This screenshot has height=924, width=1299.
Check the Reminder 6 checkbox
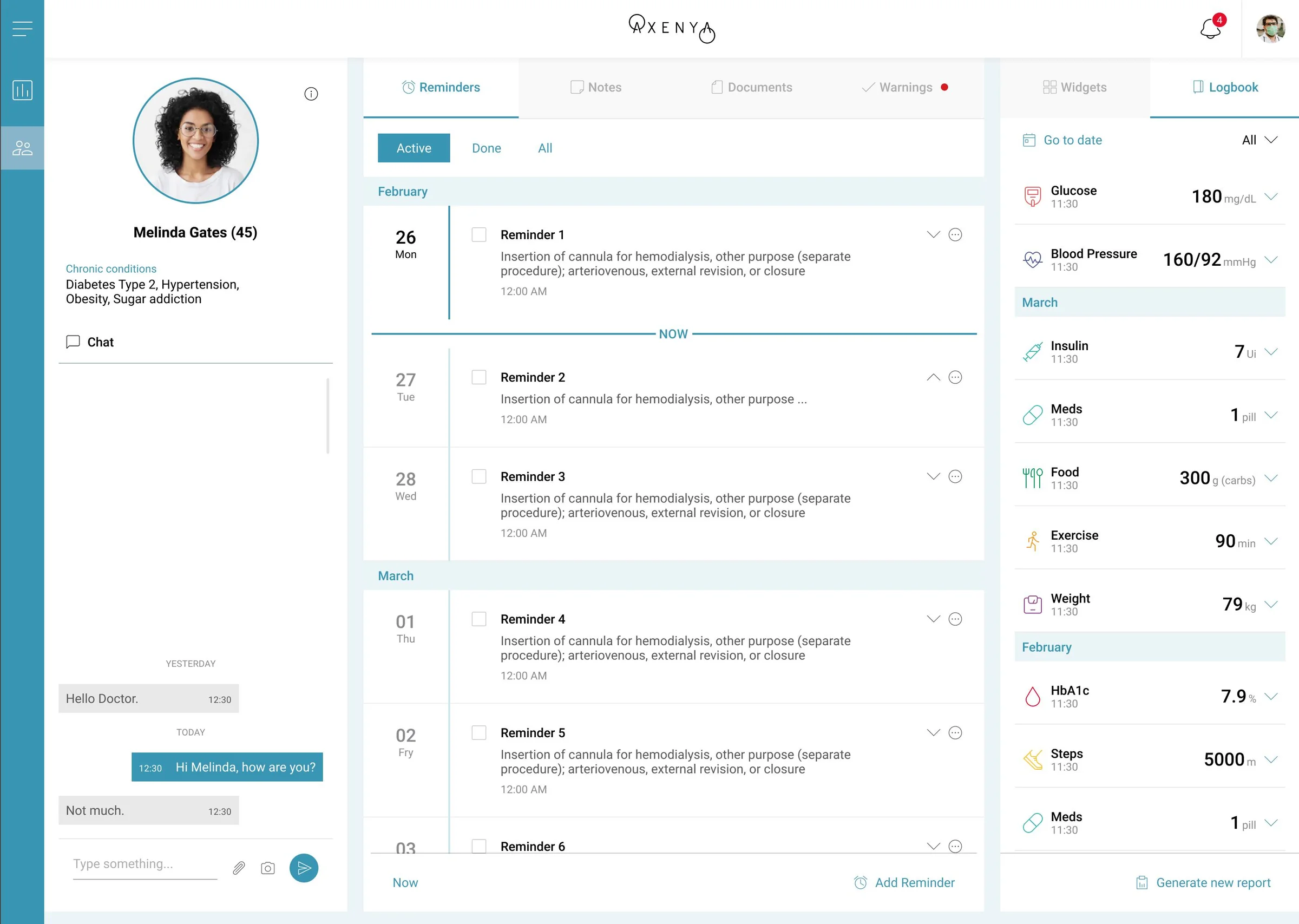coord(479,846)
